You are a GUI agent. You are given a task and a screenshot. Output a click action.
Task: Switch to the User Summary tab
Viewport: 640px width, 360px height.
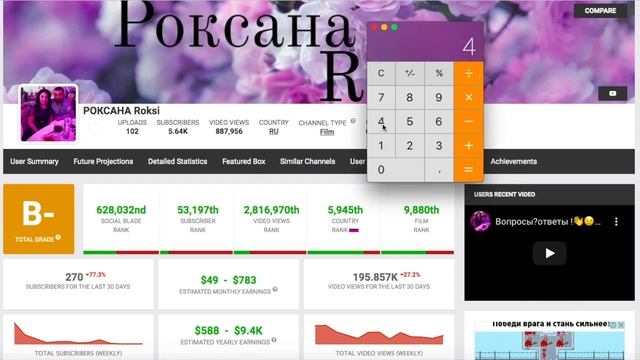34,161
